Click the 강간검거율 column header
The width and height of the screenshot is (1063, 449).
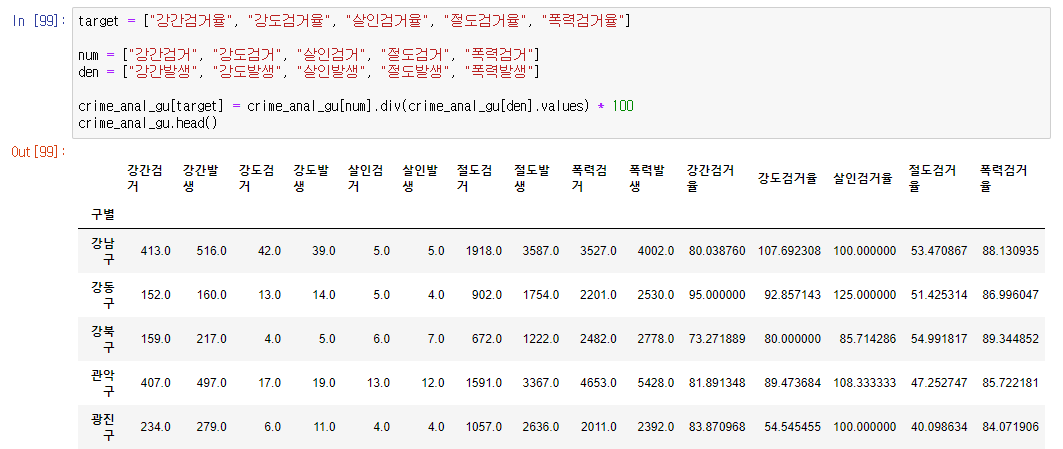click(x=710, y=178)
